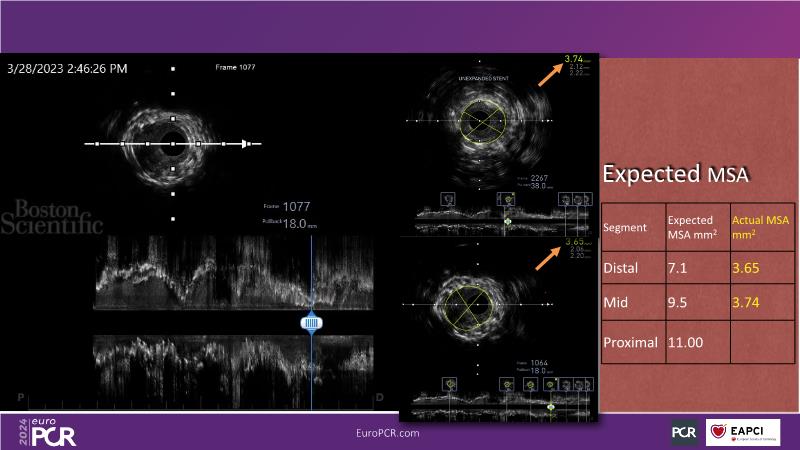Click the Actual MSA column header
This screenshot has width=800, height=450.
pyautogui.click(x=758, y=226)
